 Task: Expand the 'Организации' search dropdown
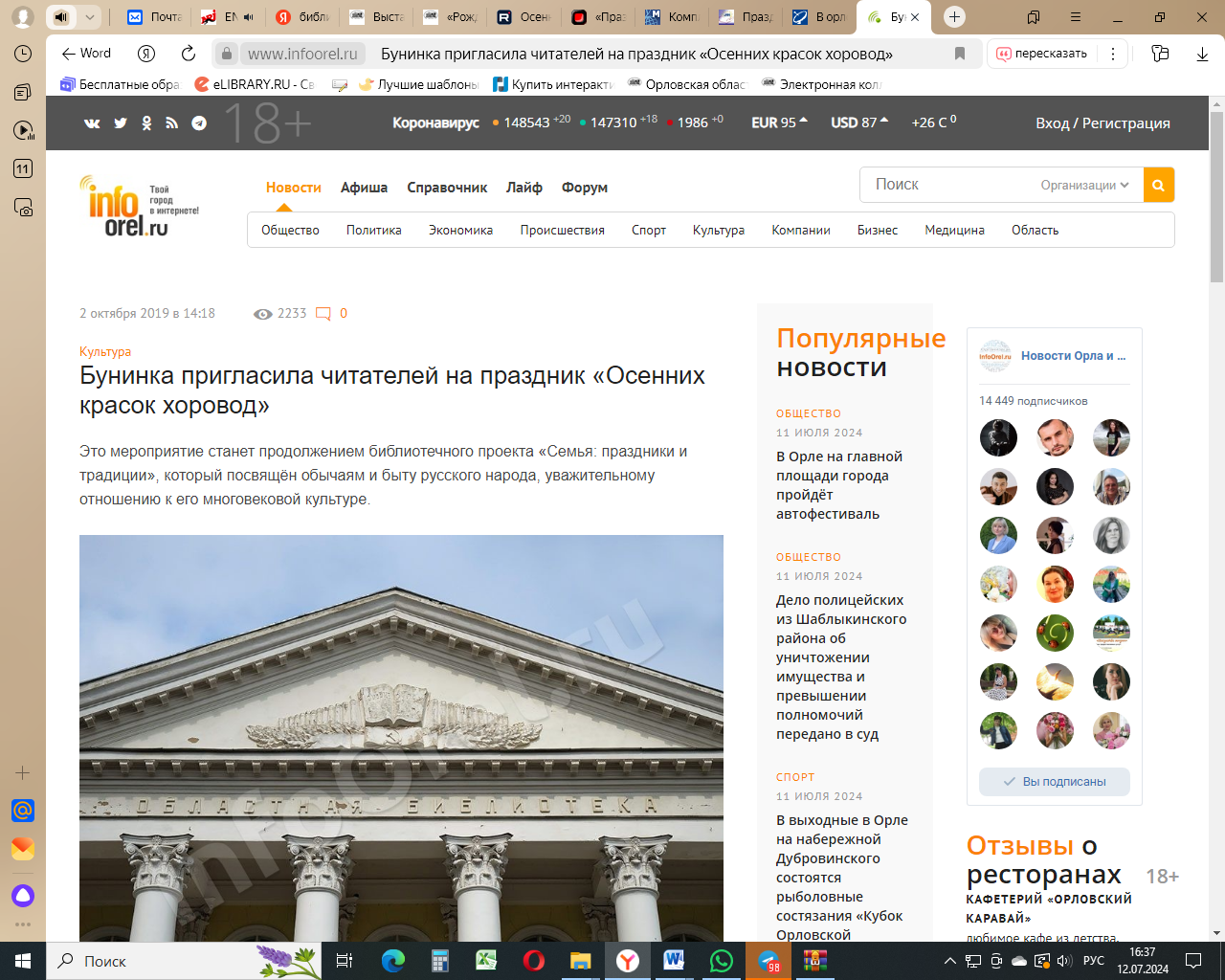click(x=1084, y=185)
